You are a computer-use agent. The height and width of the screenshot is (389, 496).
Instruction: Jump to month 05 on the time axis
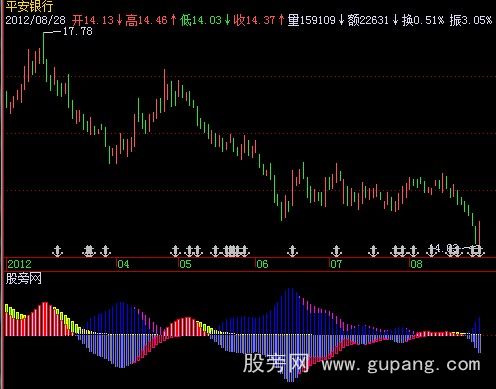click(x=185, y=264)
